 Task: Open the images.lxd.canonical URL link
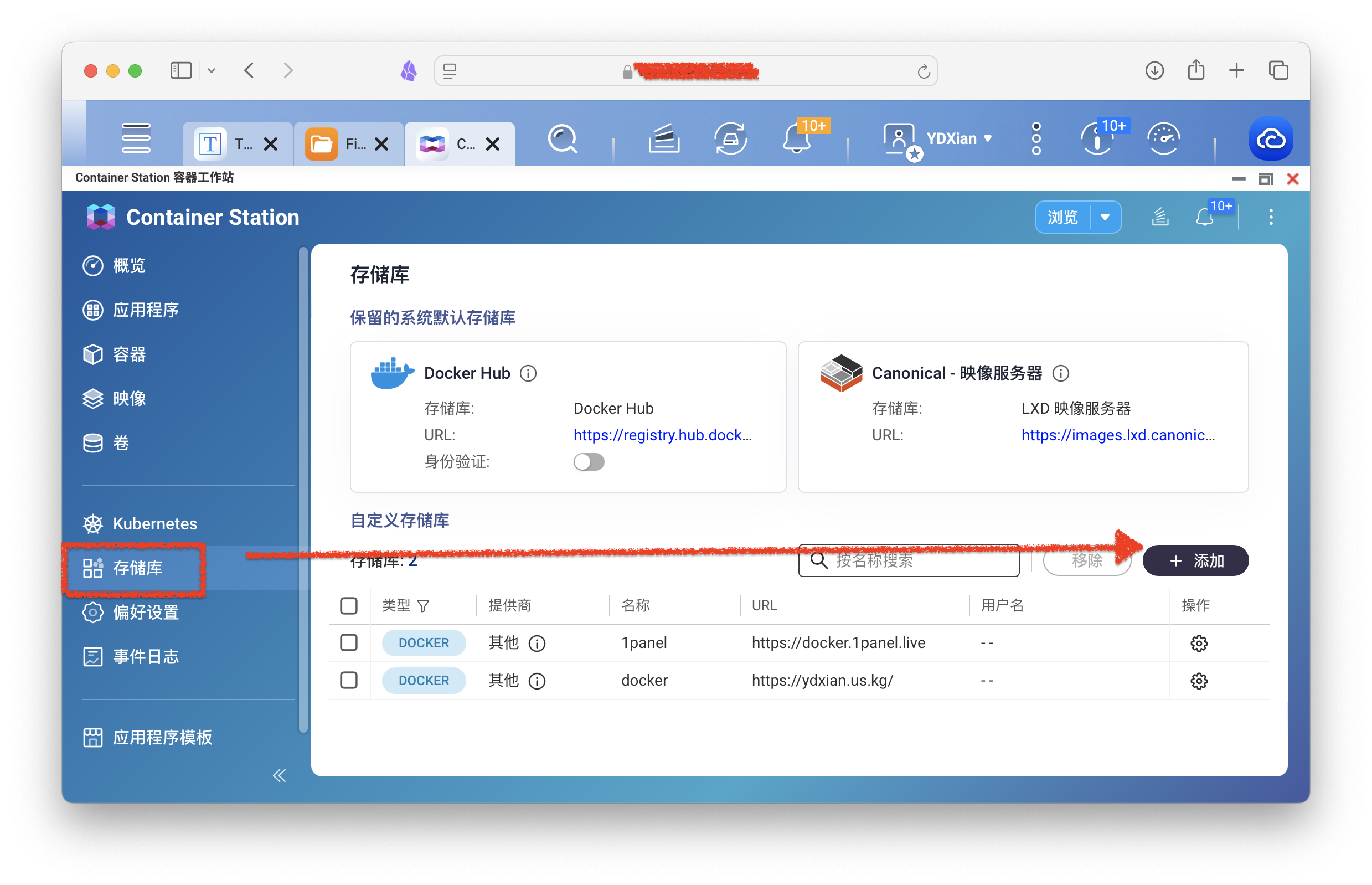(1118, 435)
